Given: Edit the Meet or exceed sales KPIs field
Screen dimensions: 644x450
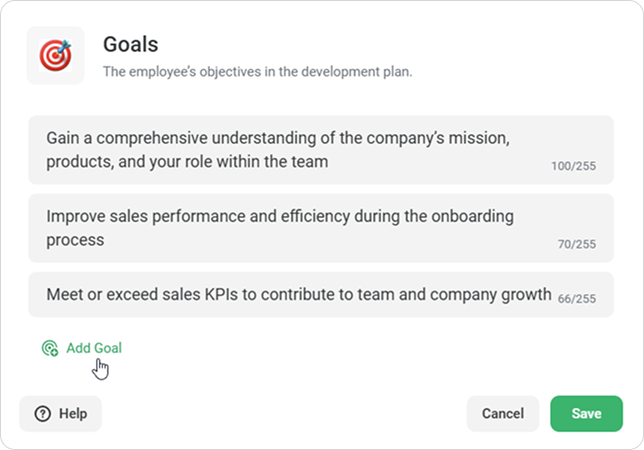Looking at the screenshot, I should (x=321, y=294).
